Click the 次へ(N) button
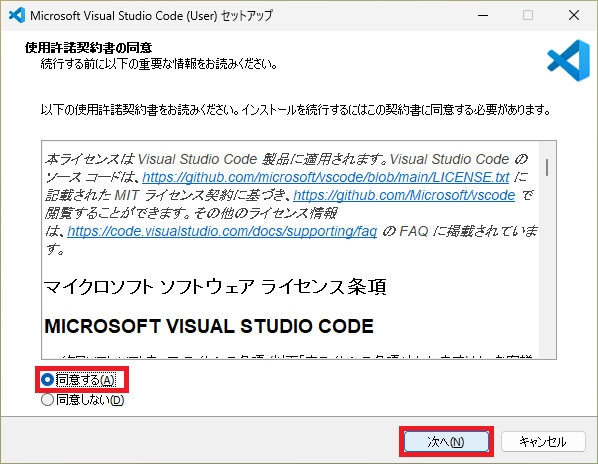This screenshot has width=598, height=464. pos(446,442)
